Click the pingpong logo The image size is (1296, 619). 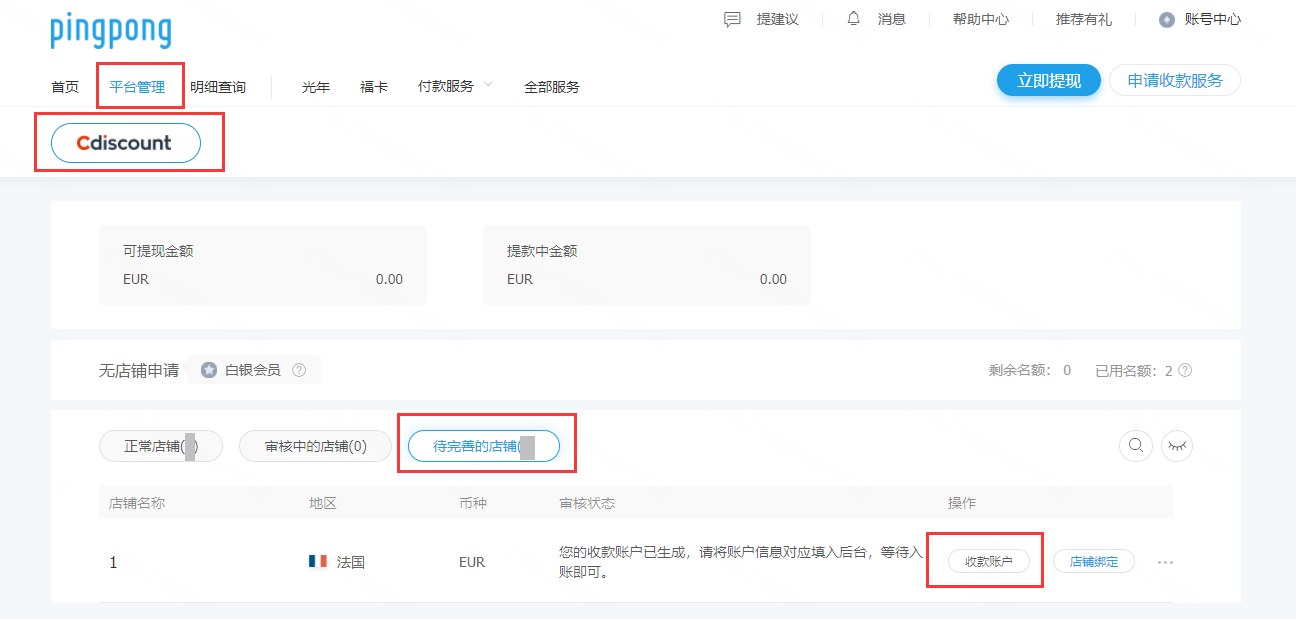pos(111,30)
